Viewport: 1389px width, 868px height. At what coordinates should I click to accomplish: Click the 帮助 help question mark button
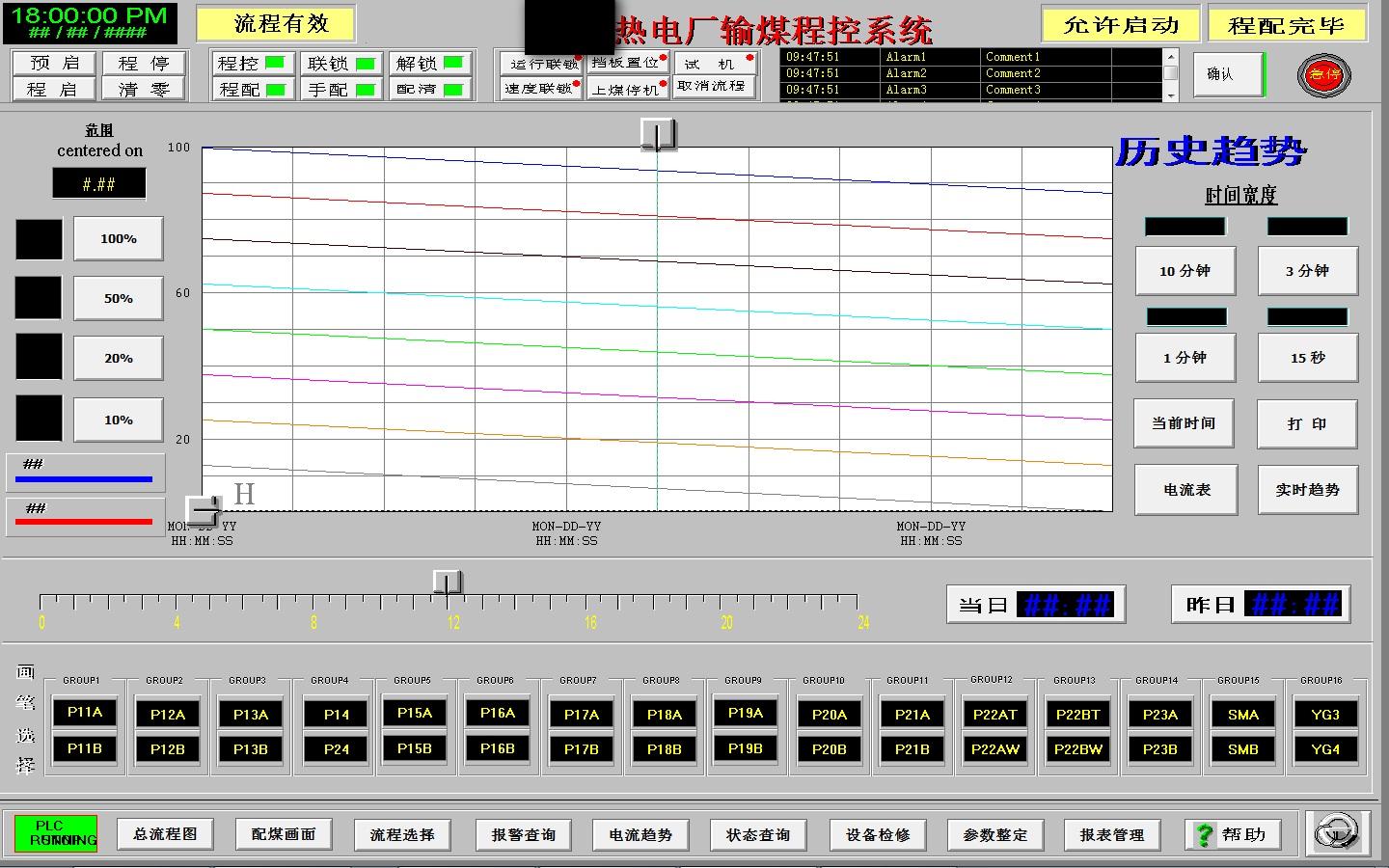point(1233,834)
